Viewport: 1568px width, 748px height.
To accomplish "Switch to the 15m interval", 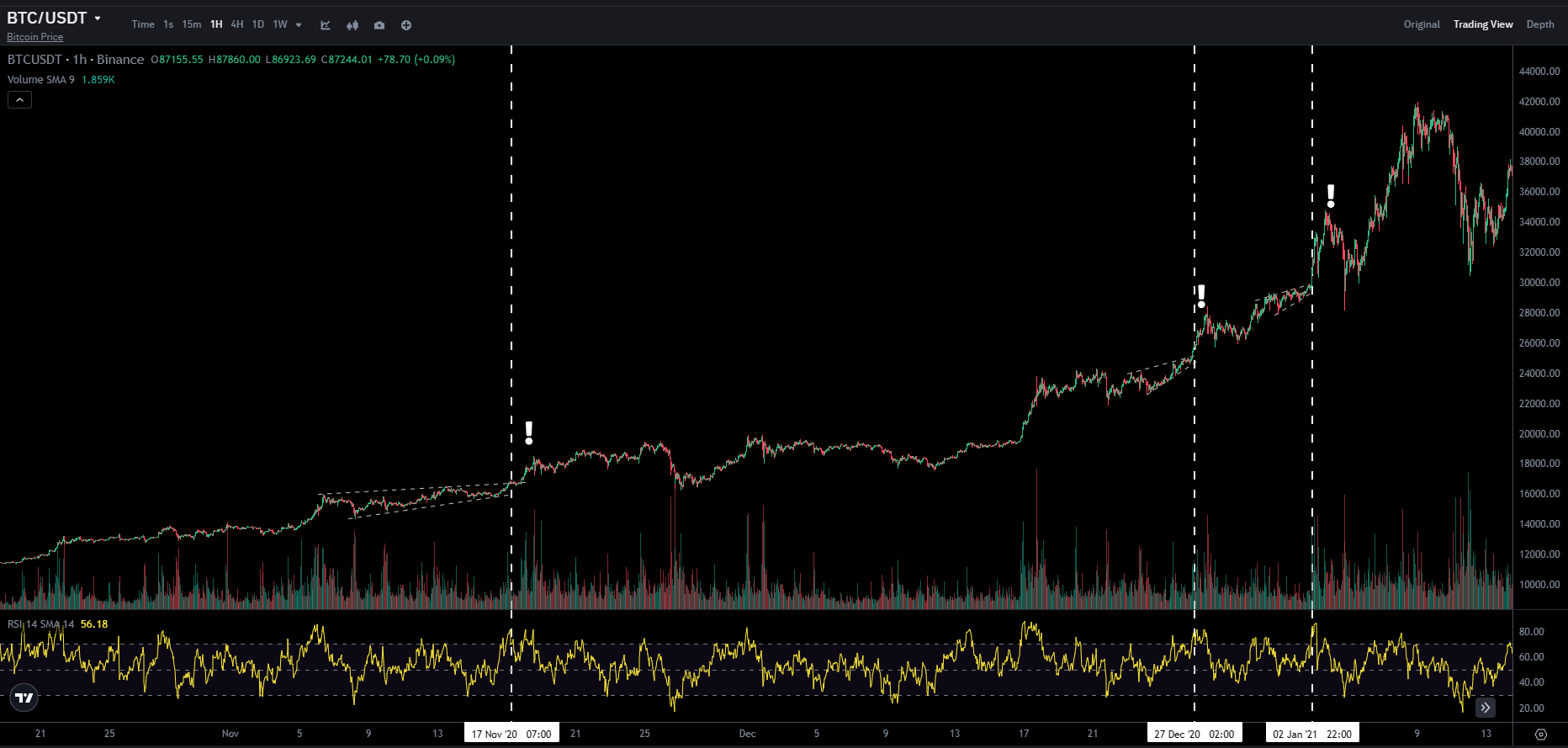I will coord(192,24).
